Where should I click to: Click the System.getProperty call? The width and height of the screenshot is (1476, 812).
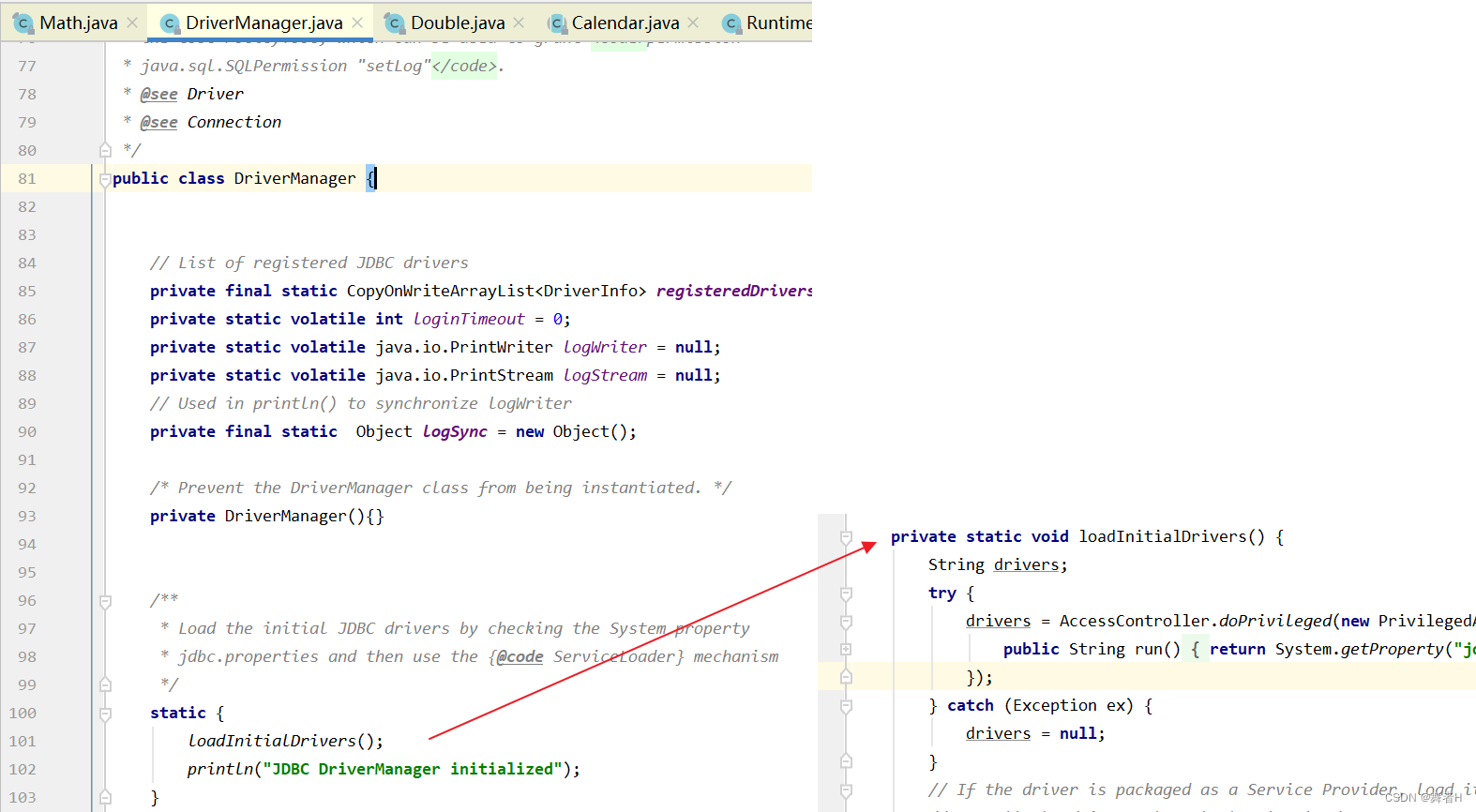[1360, 649]
